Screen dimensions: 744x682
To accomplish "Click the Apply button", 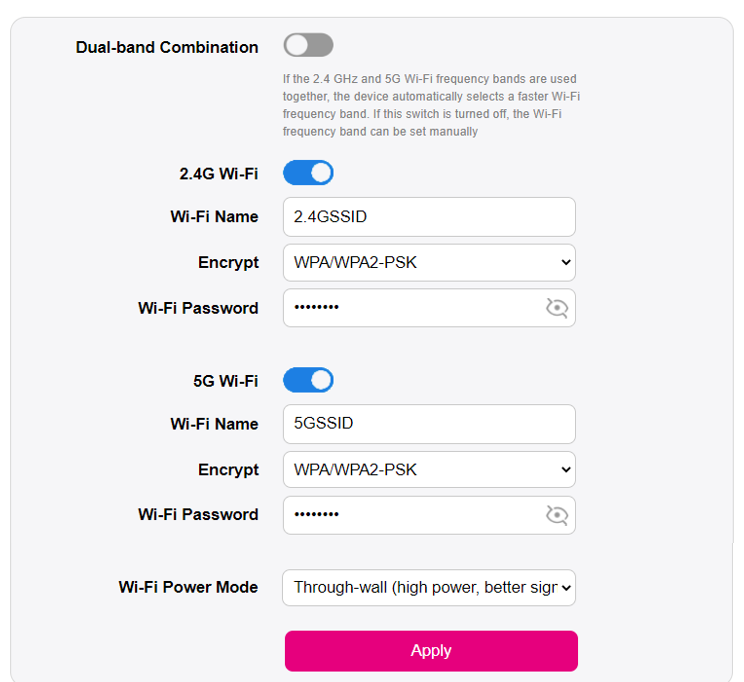I will coord(431,651).
